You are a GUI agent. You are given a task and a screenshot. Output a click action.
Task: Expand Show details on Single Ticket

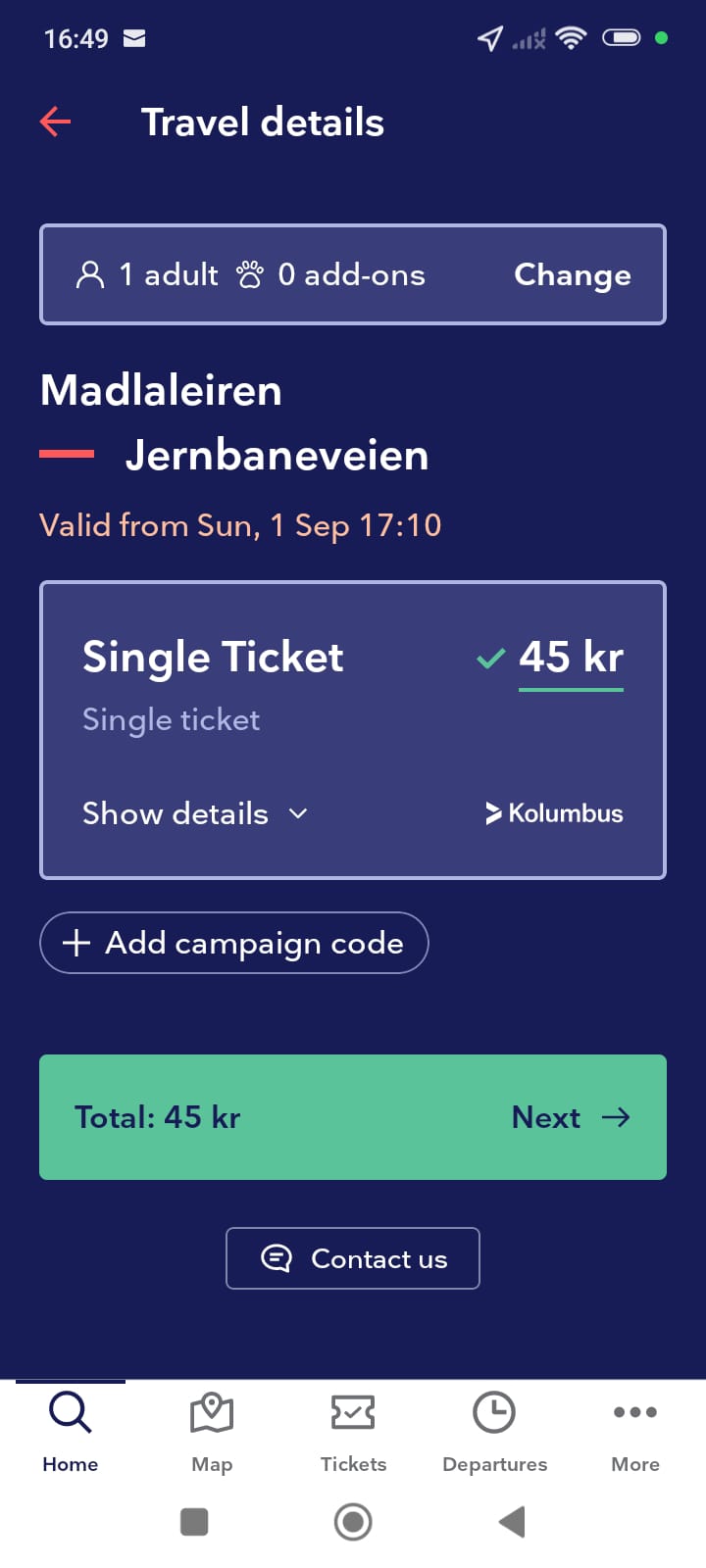pos(176,813)
